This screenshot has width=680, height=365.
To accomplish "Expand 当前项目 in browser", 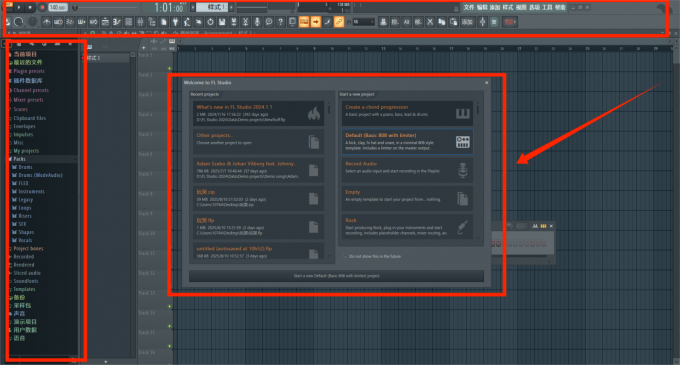I will [25, 54].
